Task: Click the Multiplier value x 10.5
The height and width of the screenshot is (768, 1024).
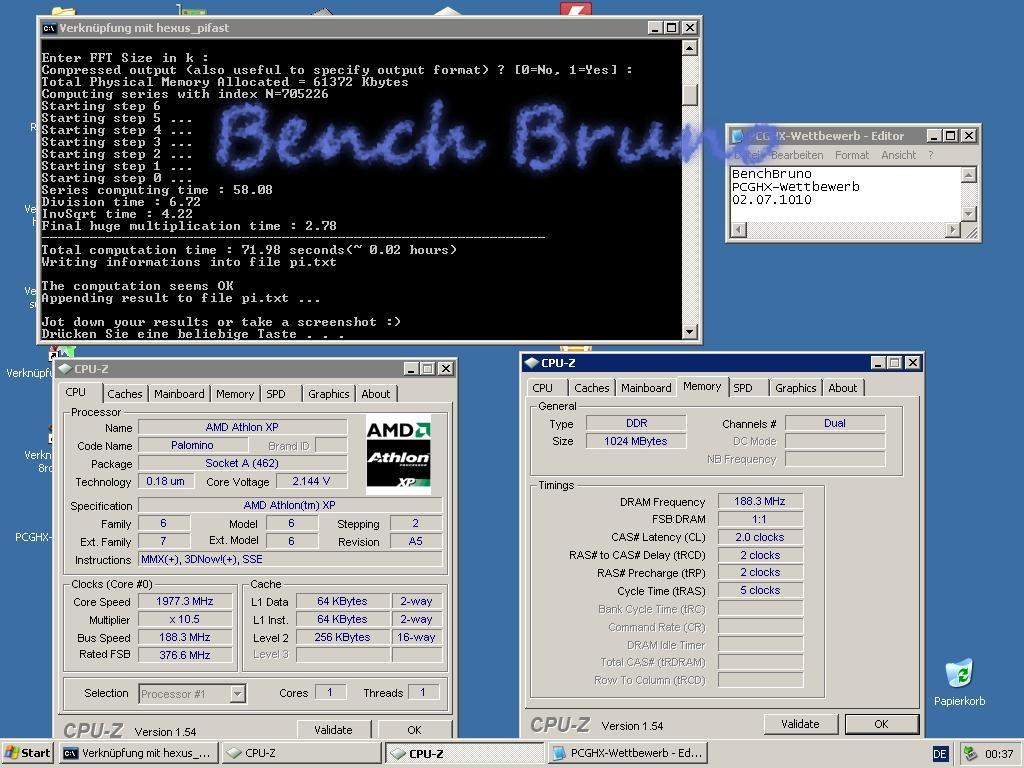Action: pos(185,619)
